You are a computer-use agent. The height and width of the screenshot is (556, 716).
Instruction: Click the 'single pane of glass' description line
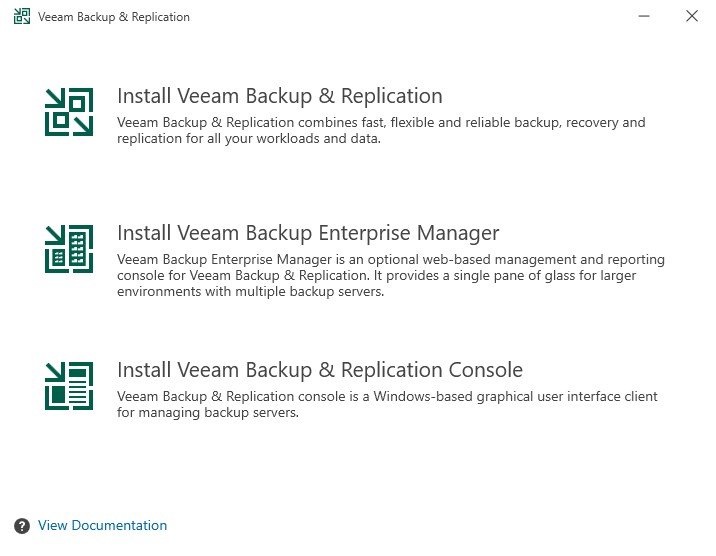pos(376,276)
